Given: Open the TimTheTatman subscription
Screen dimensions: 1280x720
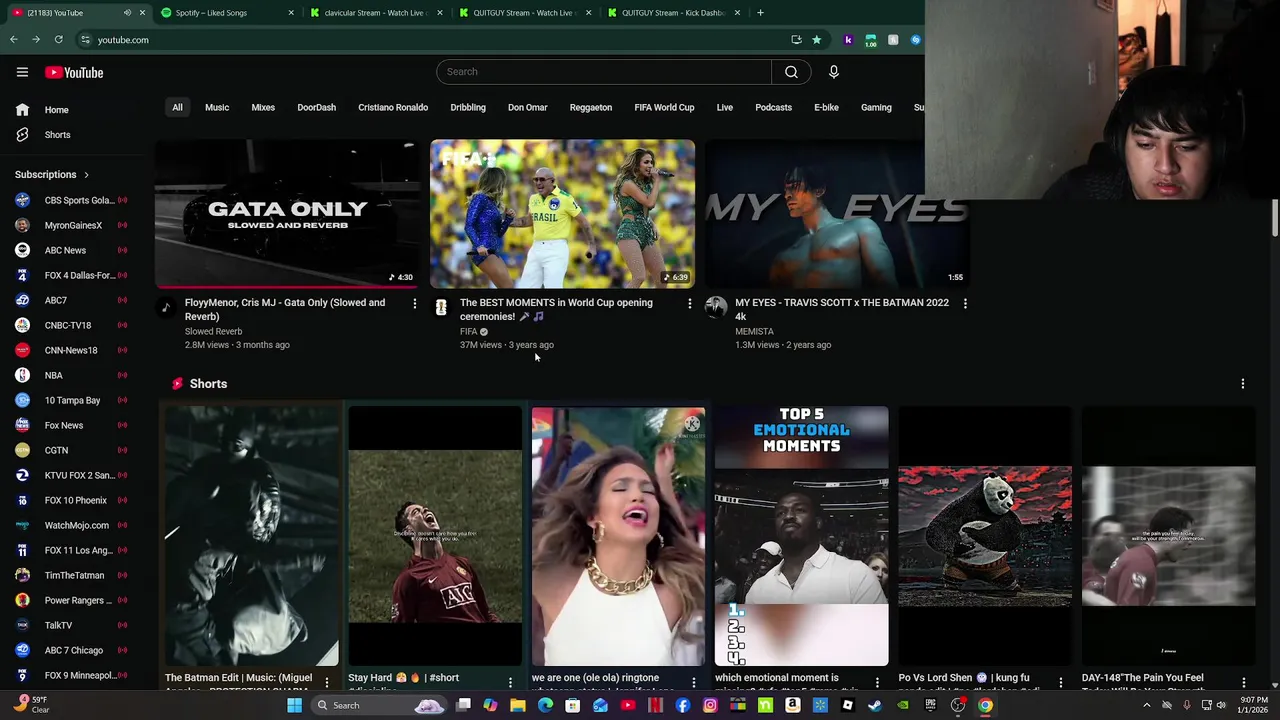Looking at the screenshot, I should (x=70, y=575).
